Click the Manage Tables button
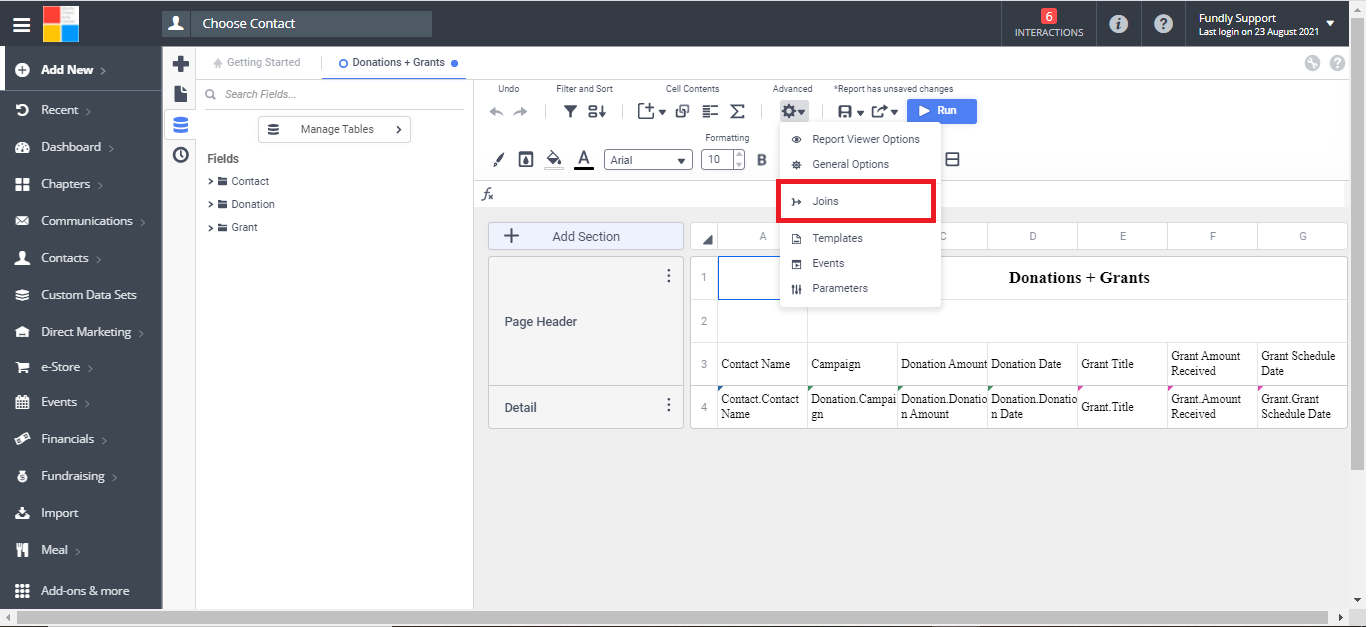Viewport: 1368px width, 627px height. pos(334,130)
